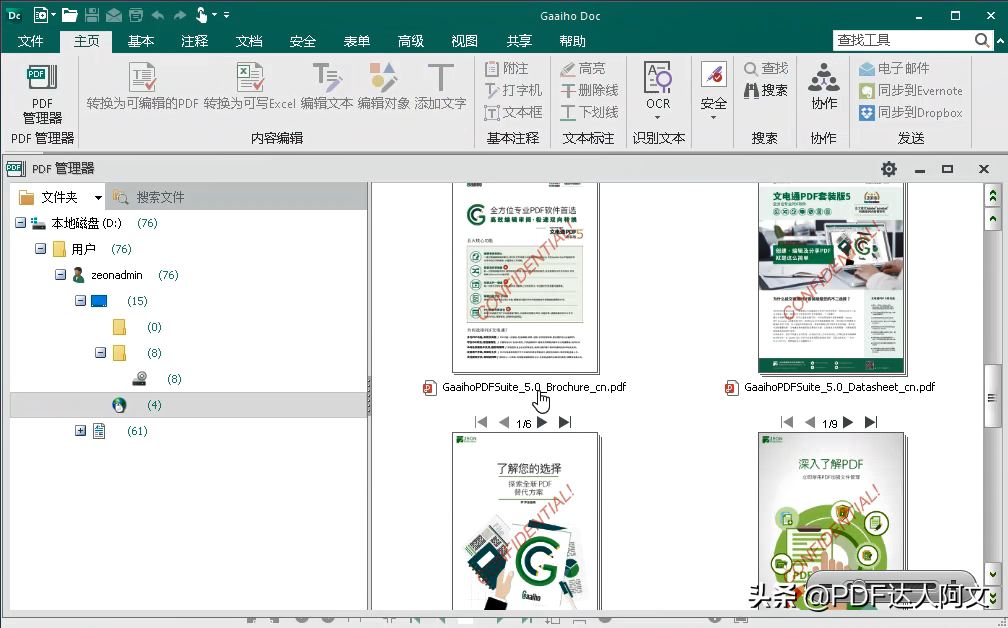The width and height of the screenshot is (1008, 628).
Task: Open GaaihoPDFSuite_5.0_Datasheet_cn.pdf file name
Action: [x=840, y=387]
